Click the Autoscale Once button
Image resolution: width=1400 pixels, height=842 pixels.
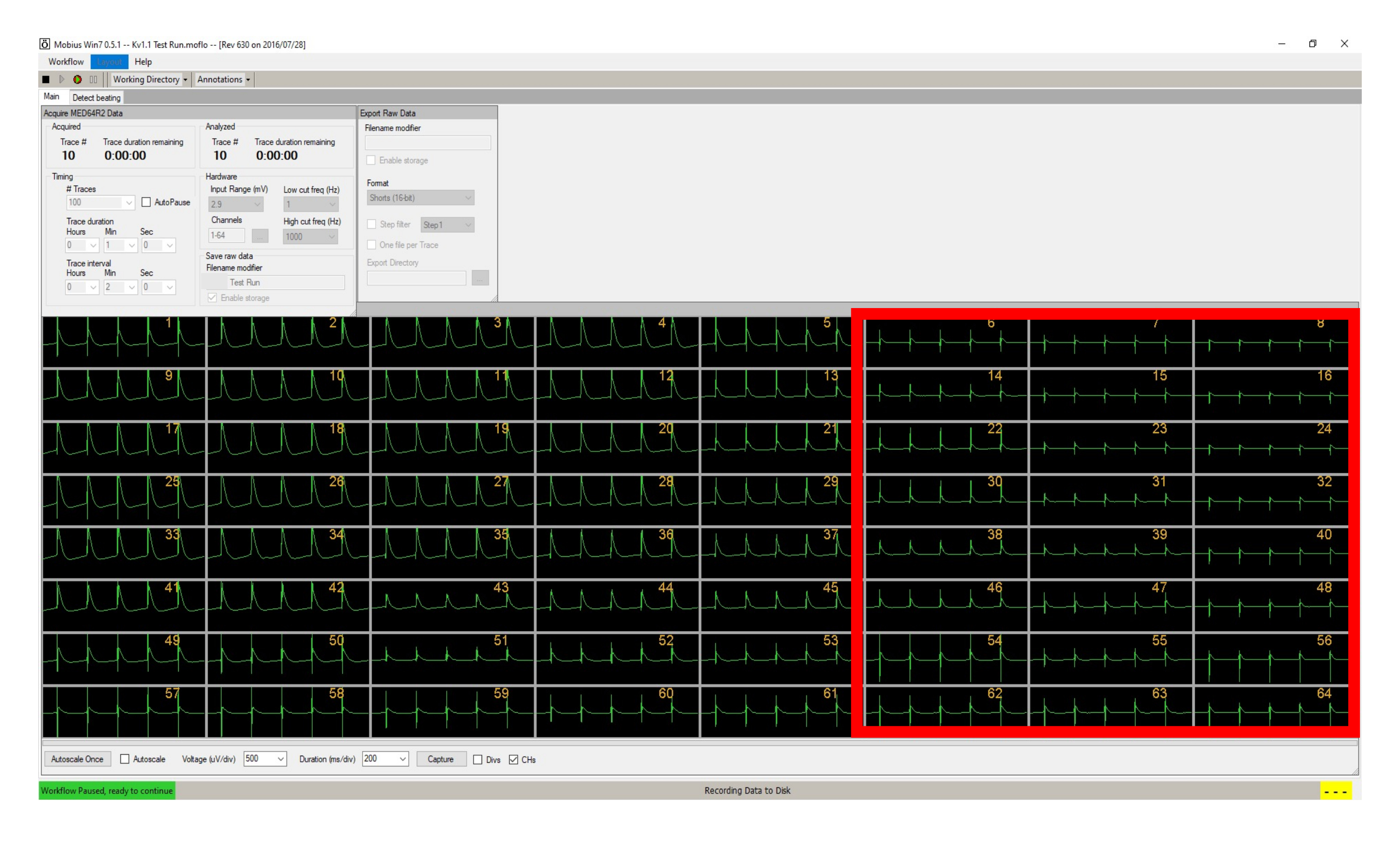click(77, 759)
